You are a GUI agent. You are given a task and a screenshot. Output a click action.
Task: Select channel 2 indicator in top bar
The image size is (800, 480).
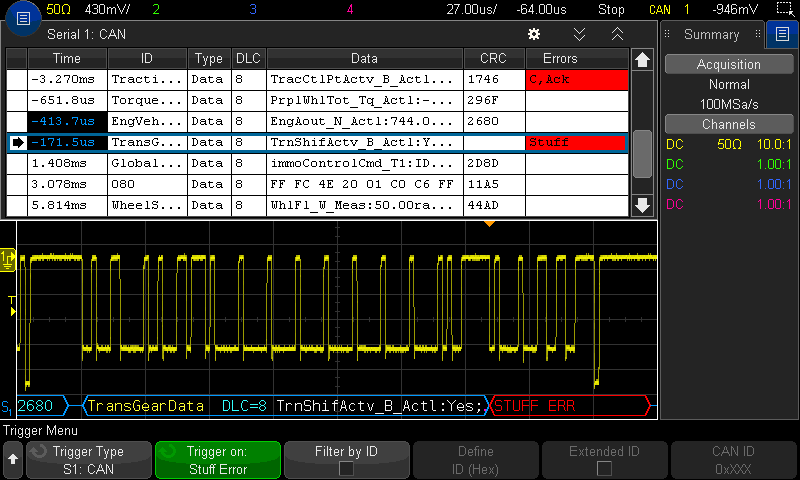point(156,9)
